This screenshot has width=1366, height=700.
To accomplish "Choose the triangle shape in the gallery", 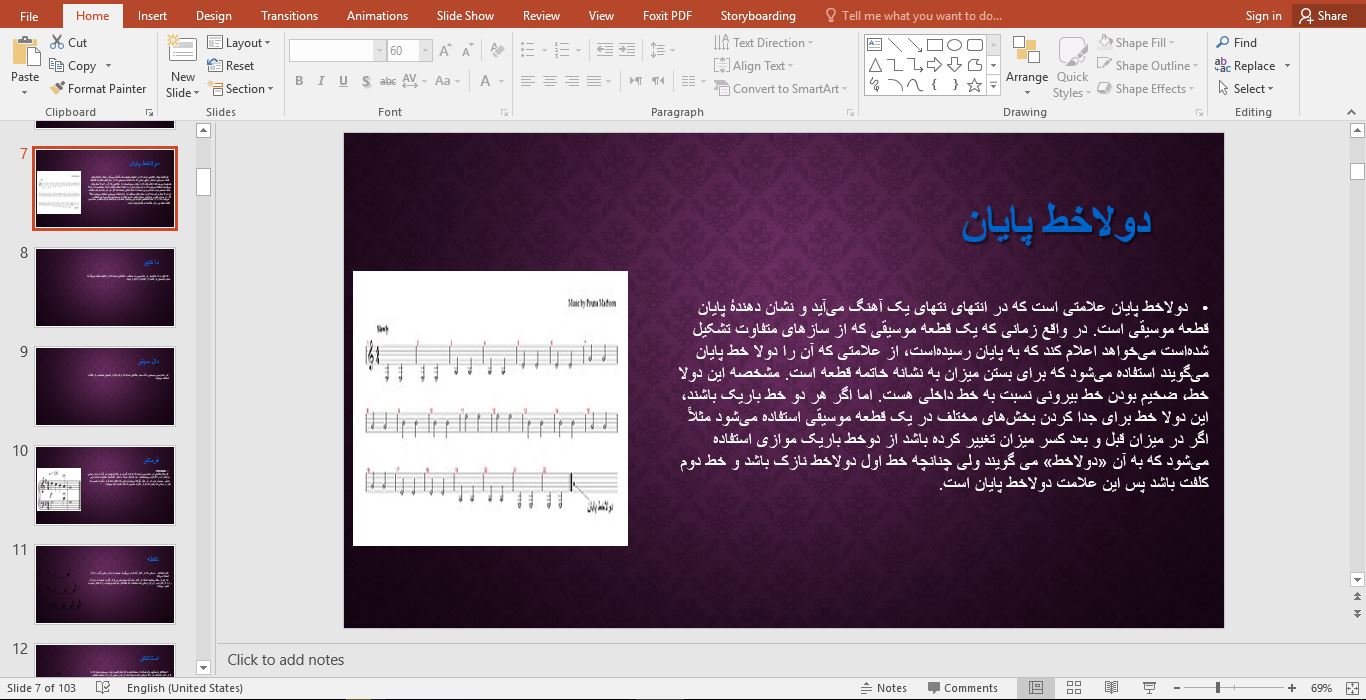I will coord(875,65).
